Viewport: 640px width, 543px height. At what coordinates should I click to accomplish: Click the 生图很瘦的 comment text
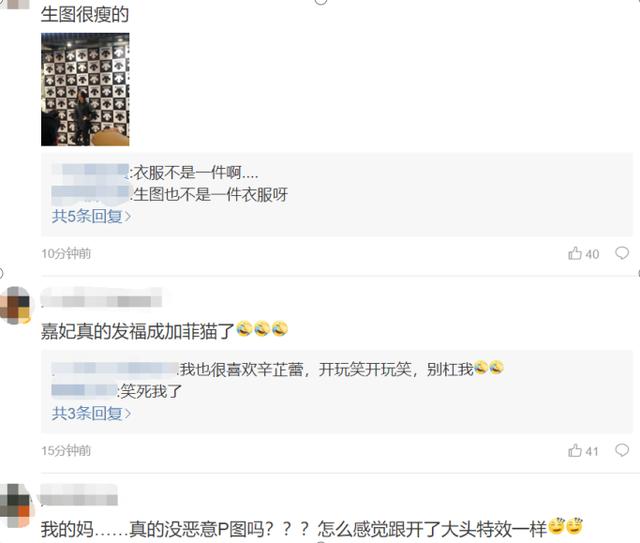point(85,15)
